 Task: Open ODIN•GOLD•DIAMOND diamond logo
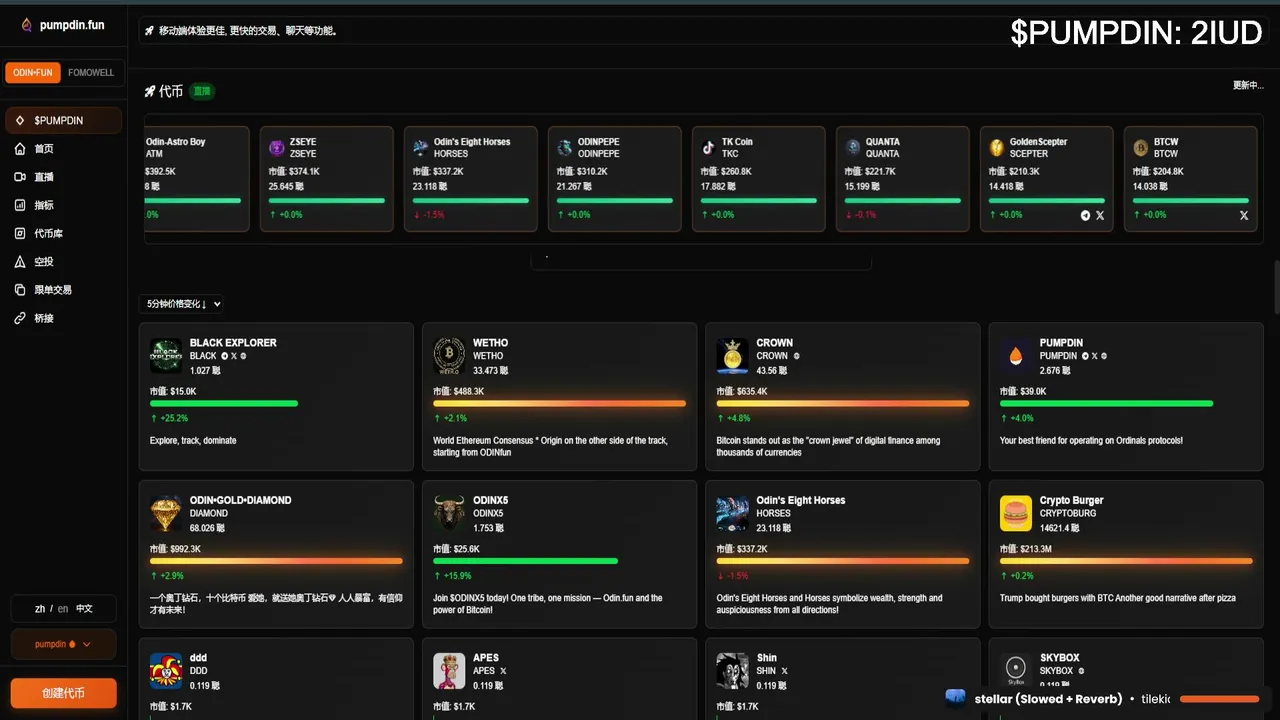point(166,513)
